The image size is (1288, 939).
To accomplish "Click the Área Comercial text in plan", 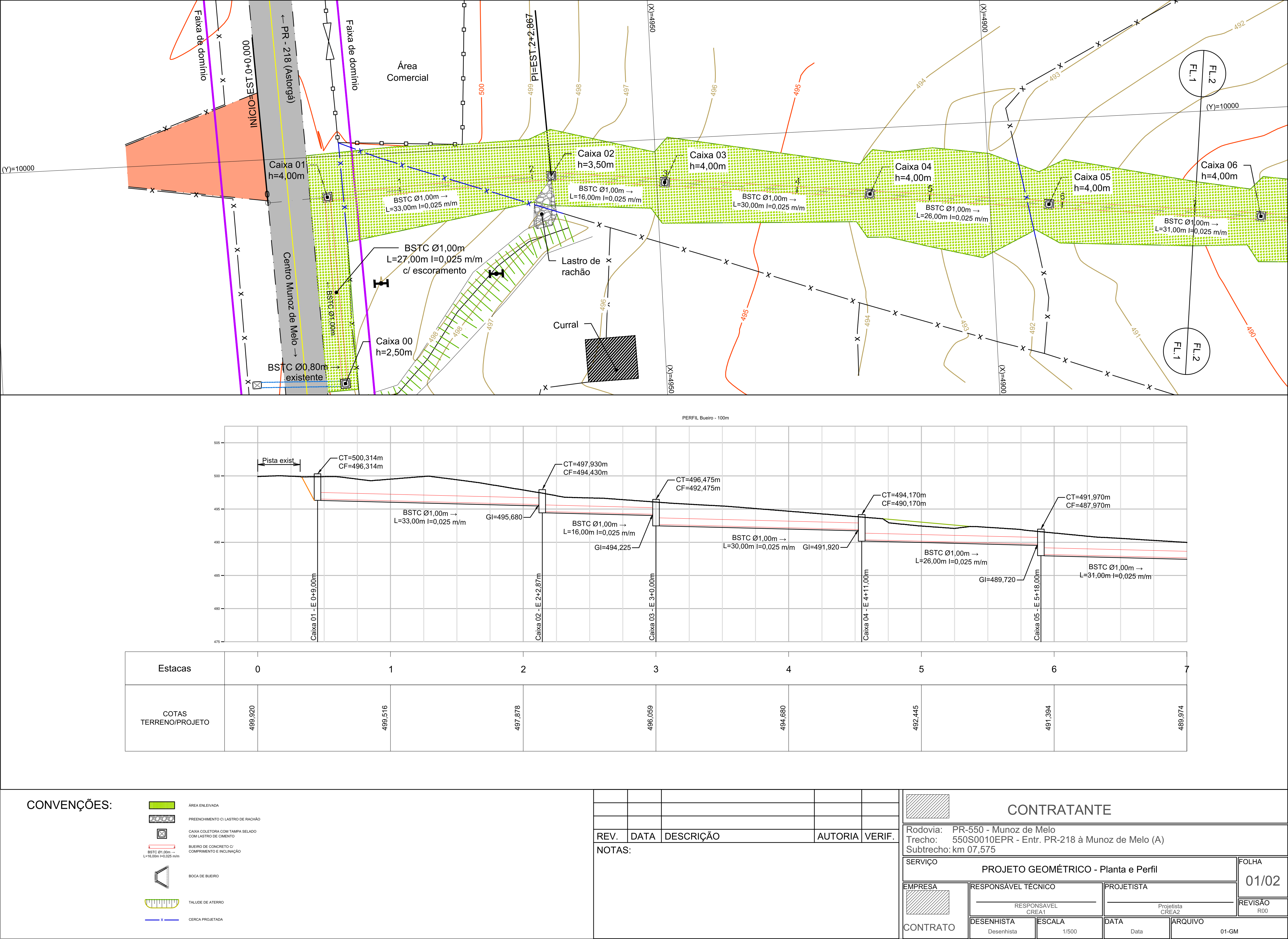I will (407, 72).
